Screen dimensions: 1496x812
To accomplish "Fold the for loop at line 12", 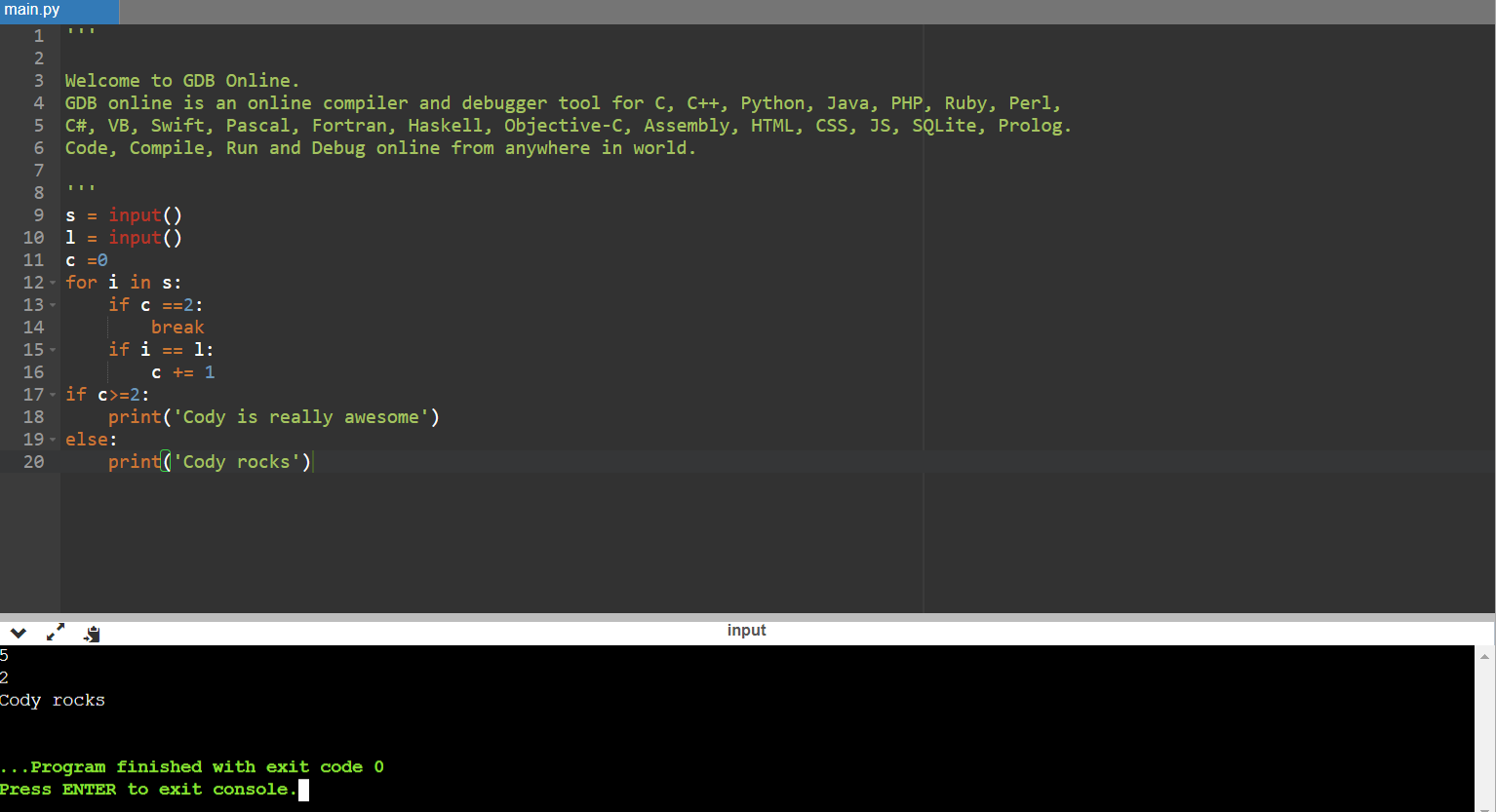I will tap(53, 283).
